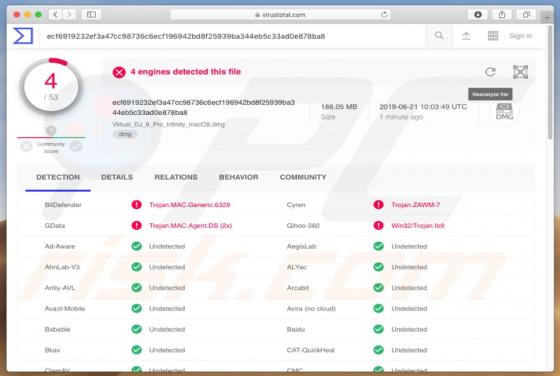Click the GData alert icon
Viewport: 560px width, 376px height.
point(136,225)
